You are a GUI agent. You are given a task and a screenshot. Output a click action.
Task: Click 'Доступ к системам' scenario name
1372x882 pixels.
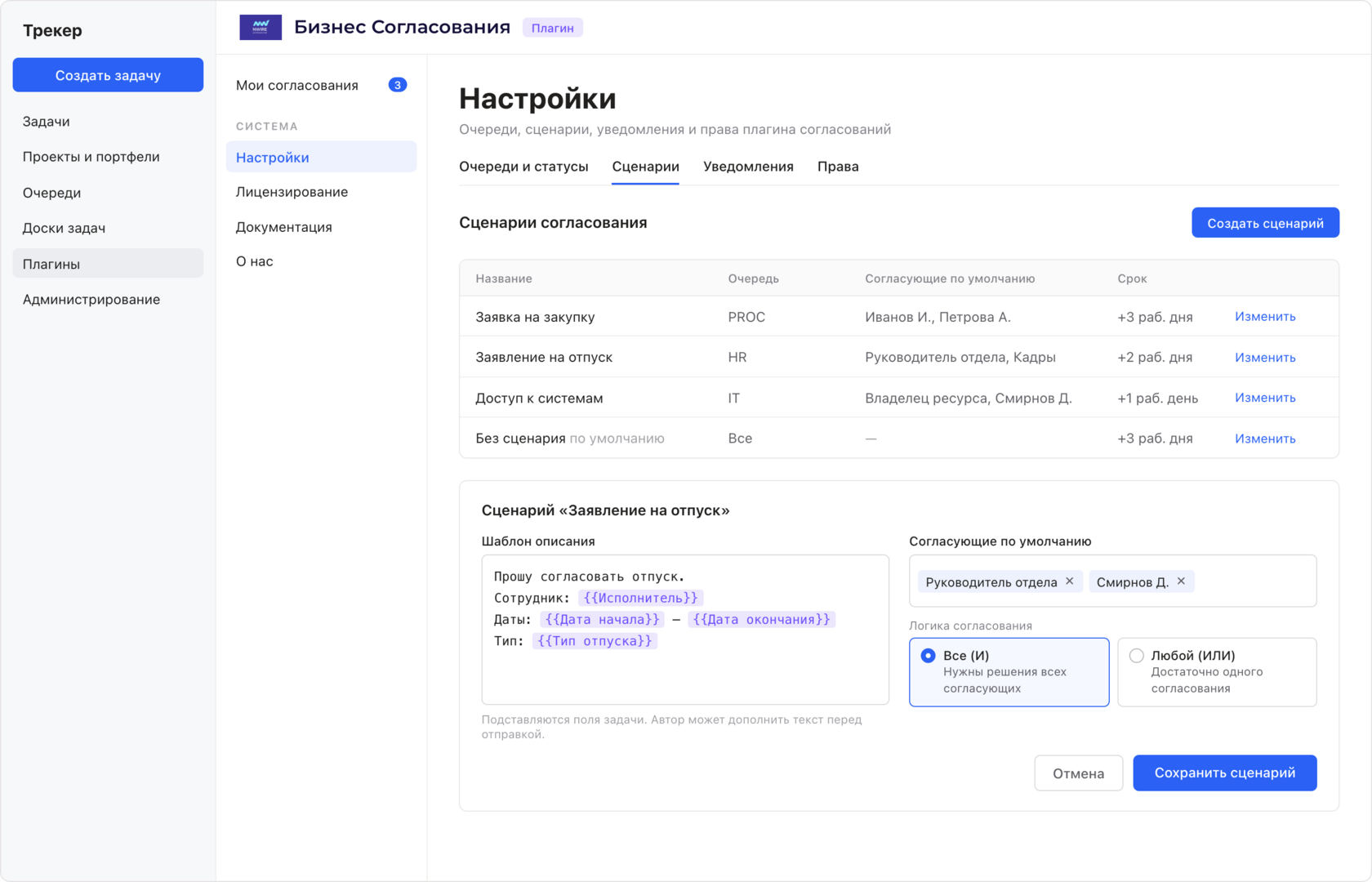point(539,399)
